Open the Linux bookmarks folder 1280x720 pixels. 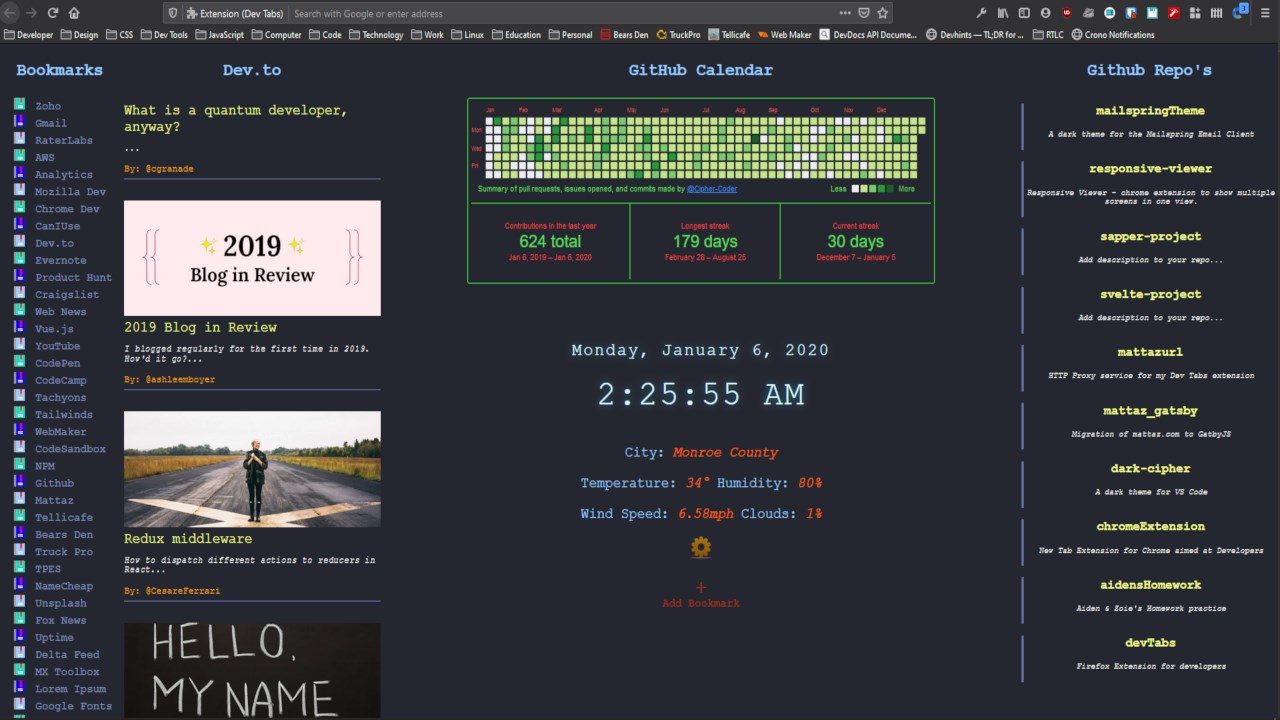point(467,34)
